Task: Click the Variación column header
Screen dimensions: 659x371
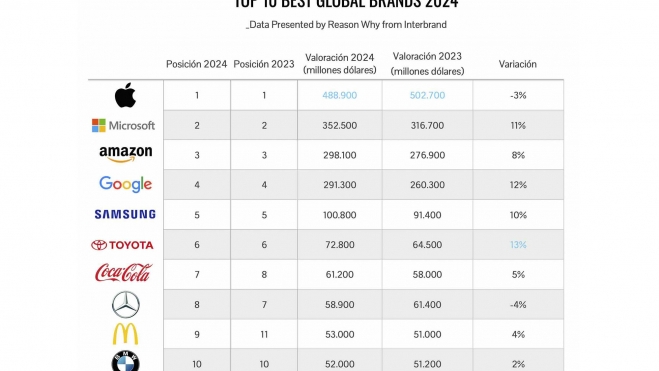Action: [518, 64]
